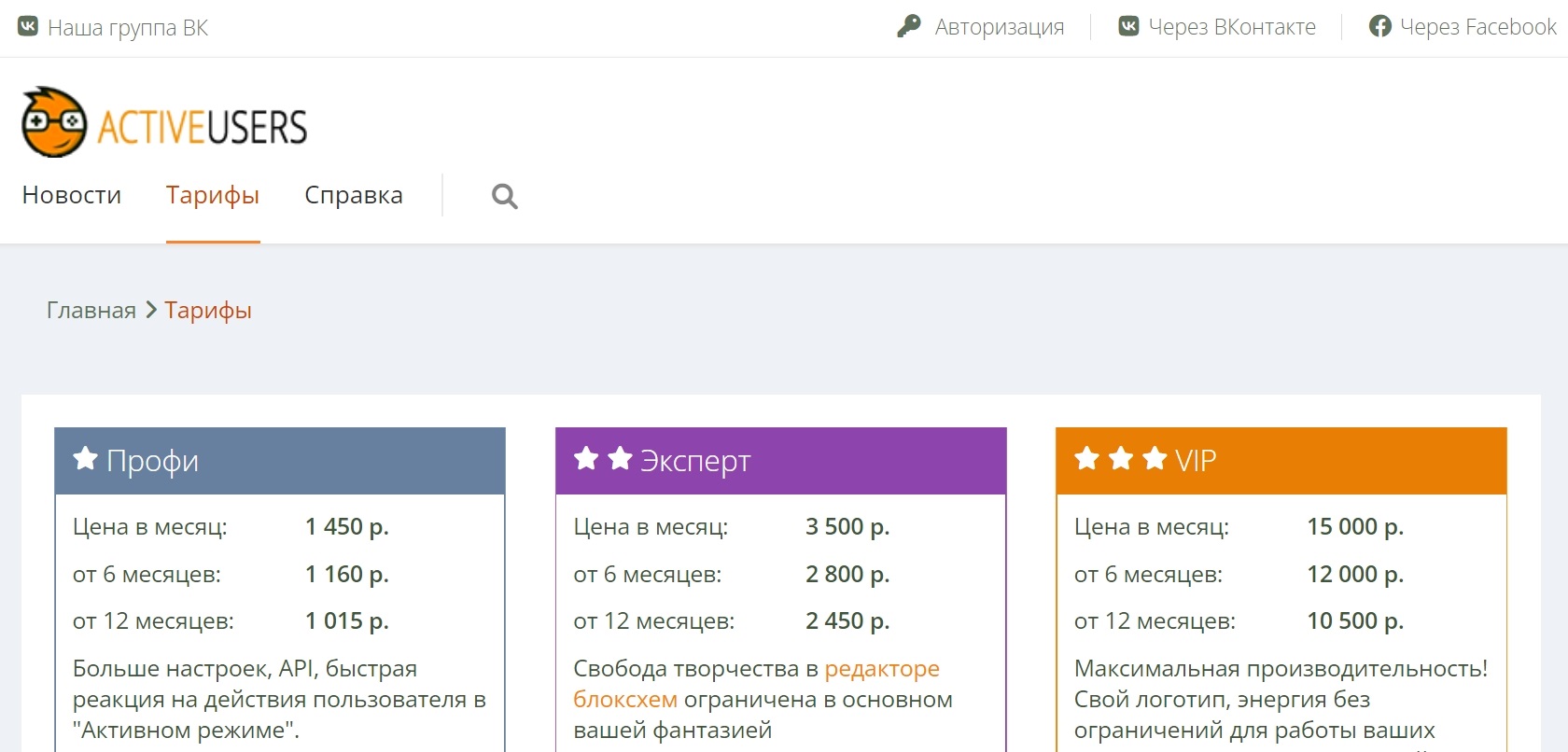Open the Новости menu item

(x=72, y=195)
